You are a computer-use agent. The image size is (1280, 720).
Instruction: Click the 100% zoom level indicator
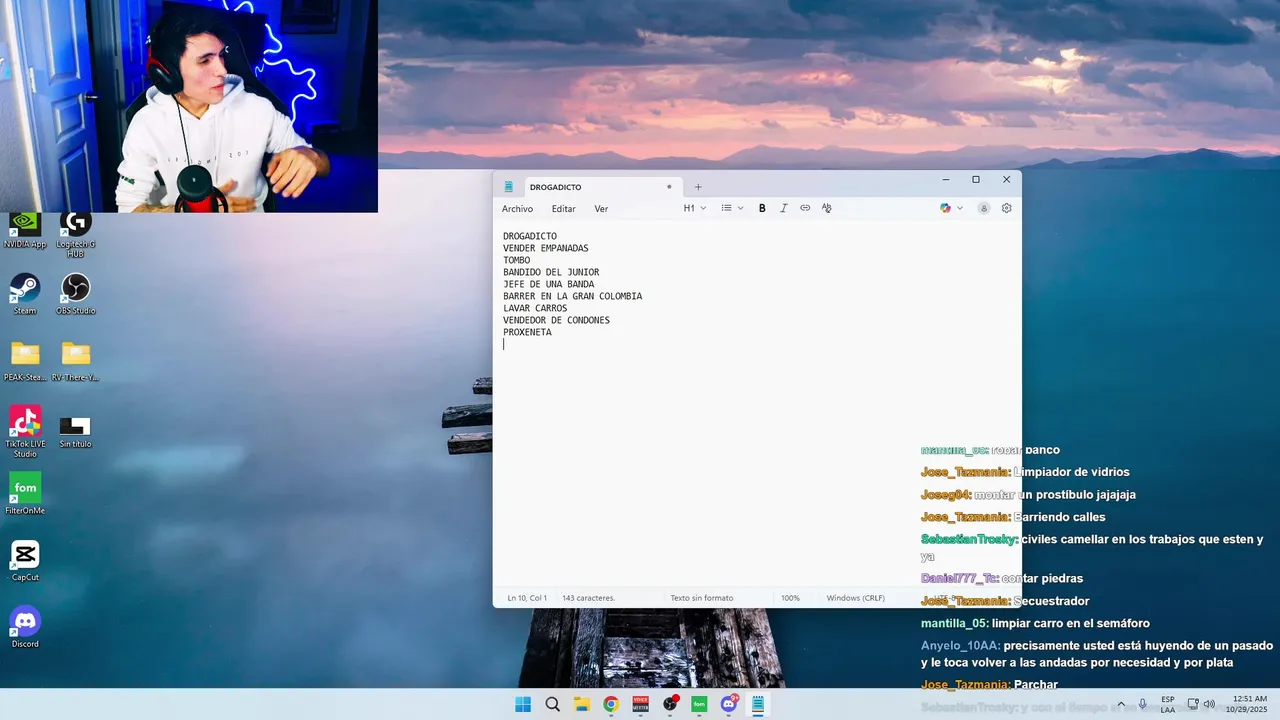[790, 598]
